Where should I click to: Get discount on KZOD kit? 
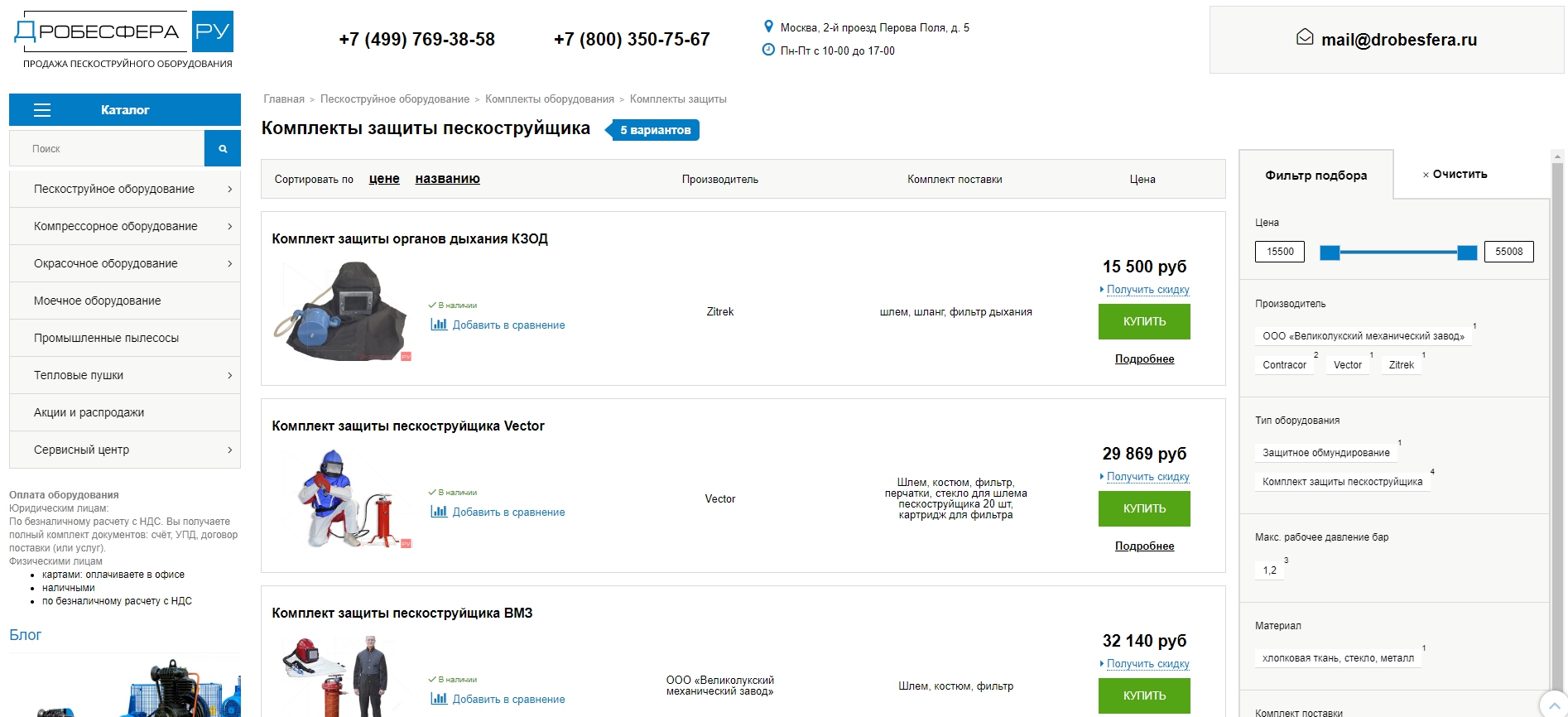[1147, 290]
